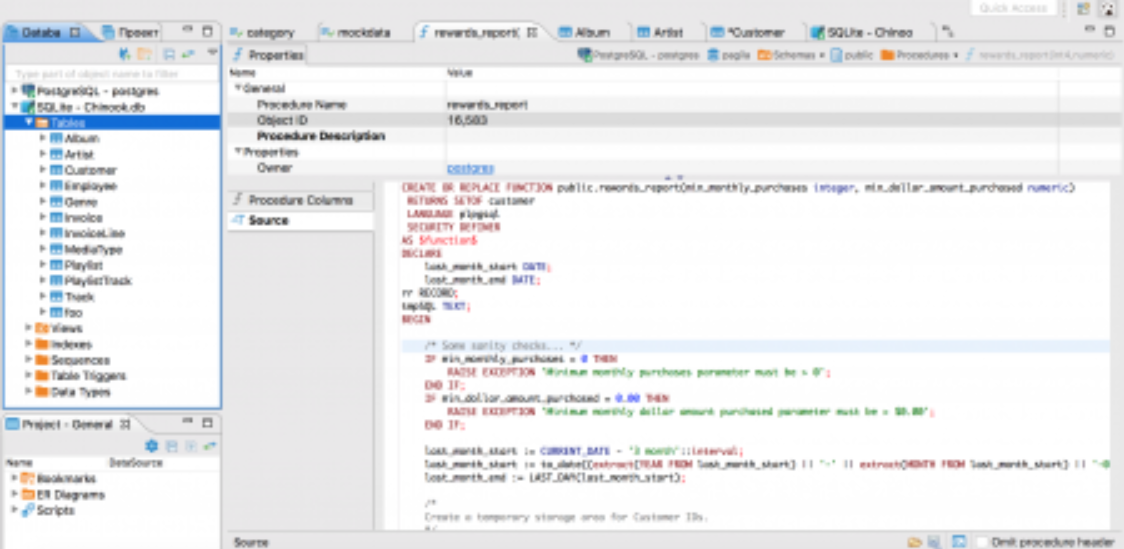Open the Project panel settings gear icon
1124x549 pixels.
152,446
